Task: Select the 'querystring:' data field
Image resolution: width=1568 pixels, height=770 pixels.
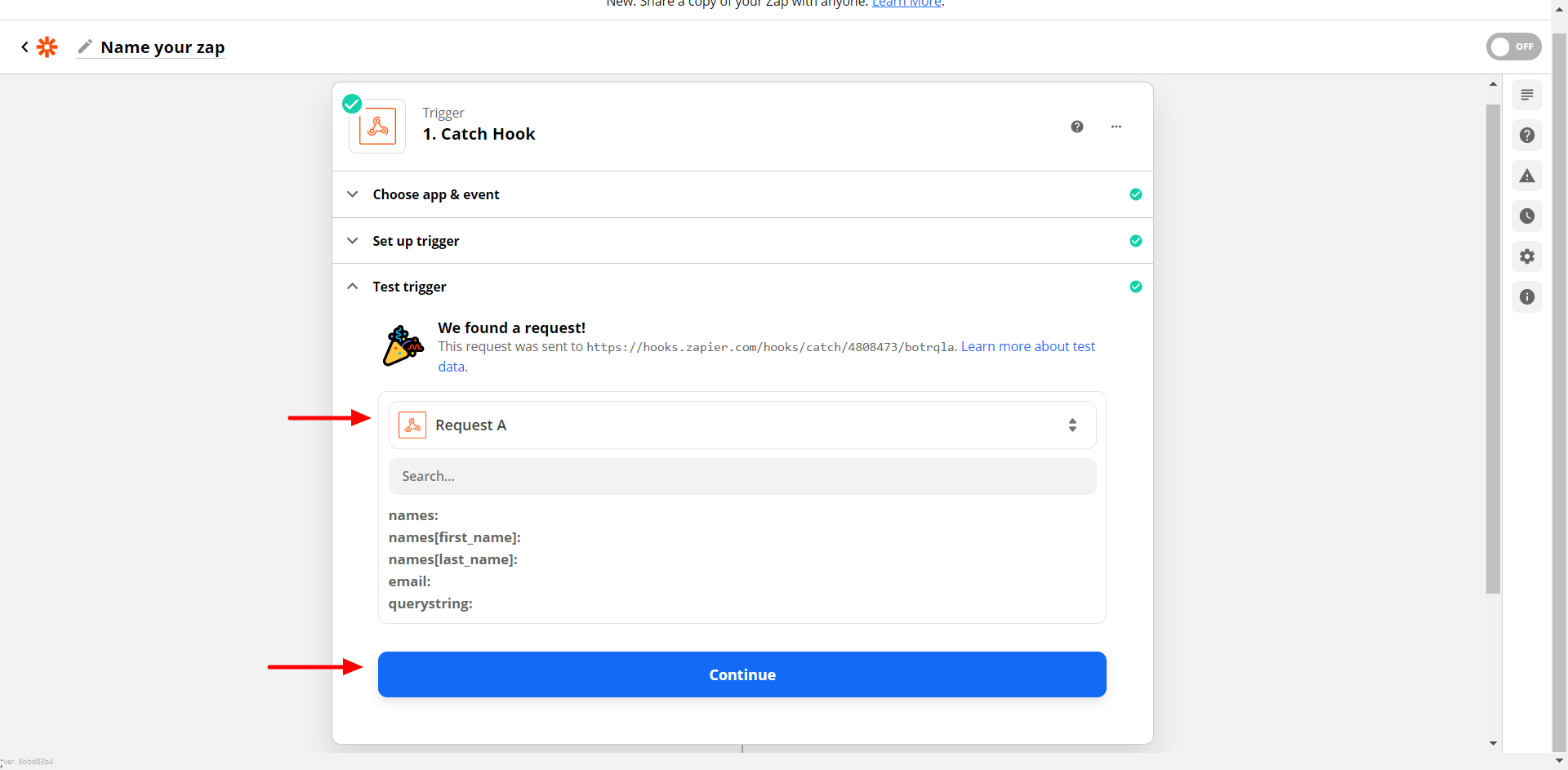Action: [430, 603]
